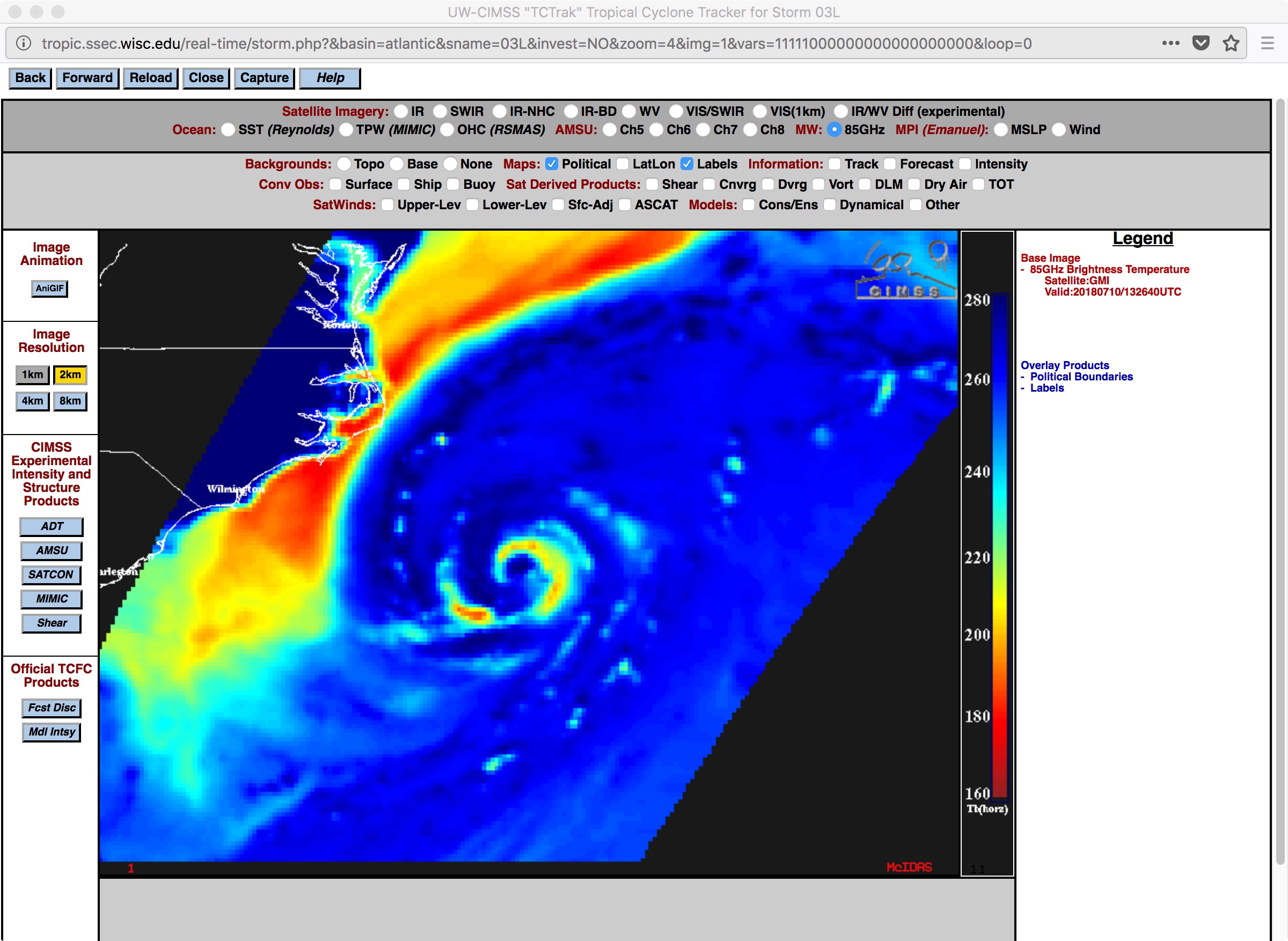Enable Forecast information overlay
1288x941 pixels.
(890, 164)
